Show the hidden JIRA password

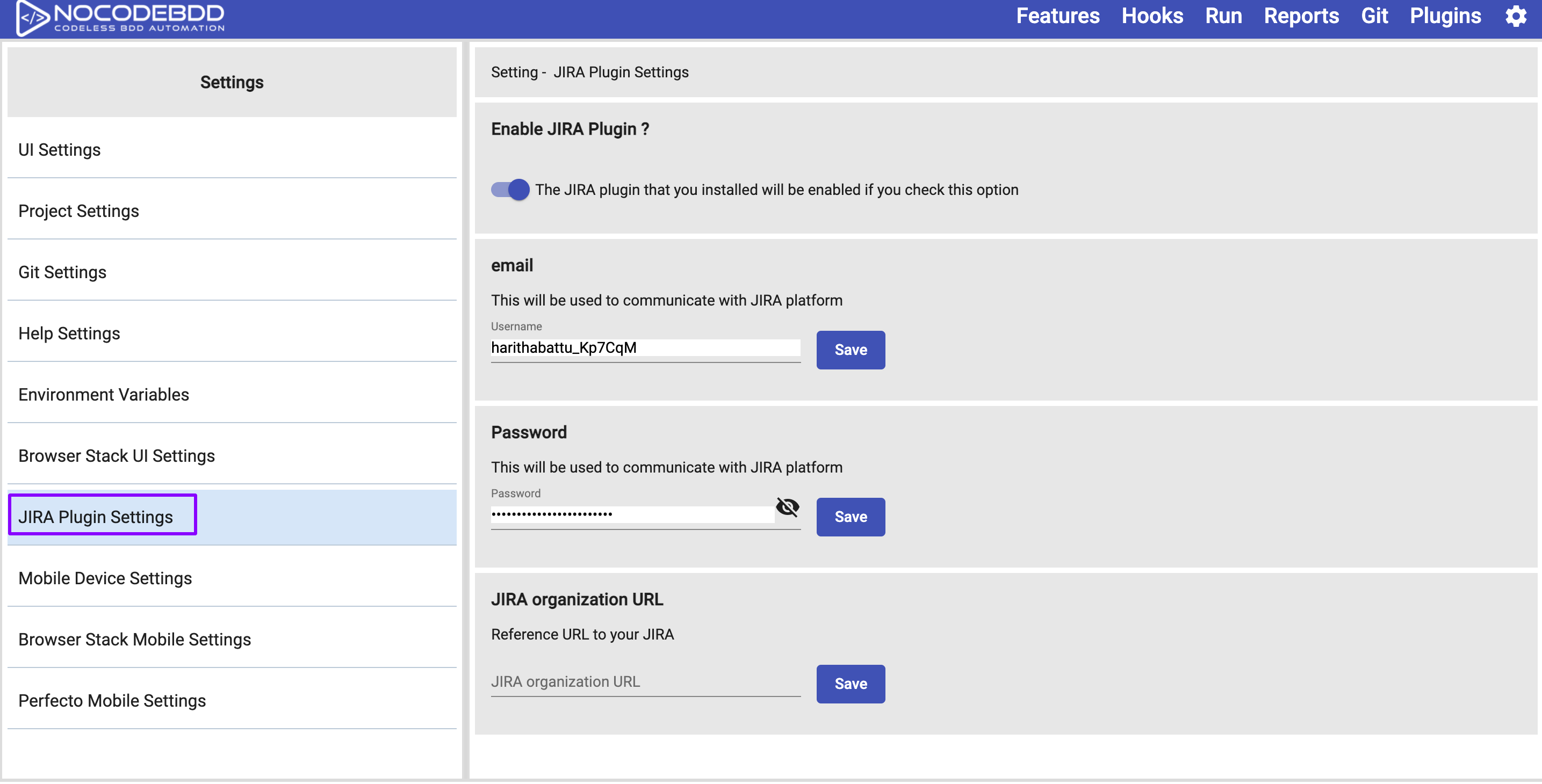(788, 507)
